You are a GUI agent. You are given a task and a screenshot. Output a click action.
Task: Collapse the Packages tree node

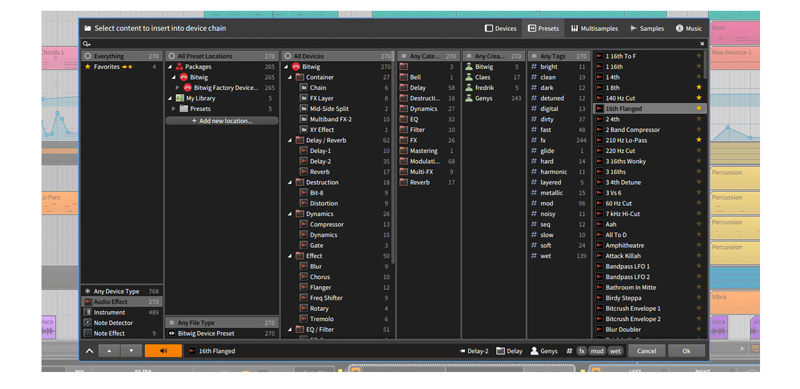coord(170,67)
